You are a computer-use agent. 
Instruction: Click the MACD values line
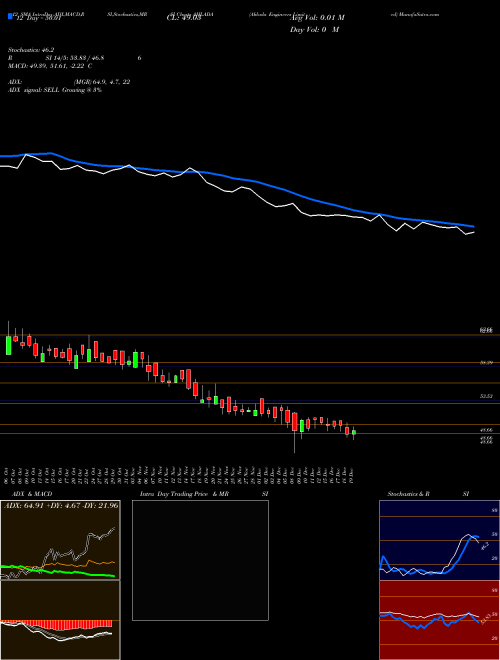pyautogui.click(x=50, y=66)
